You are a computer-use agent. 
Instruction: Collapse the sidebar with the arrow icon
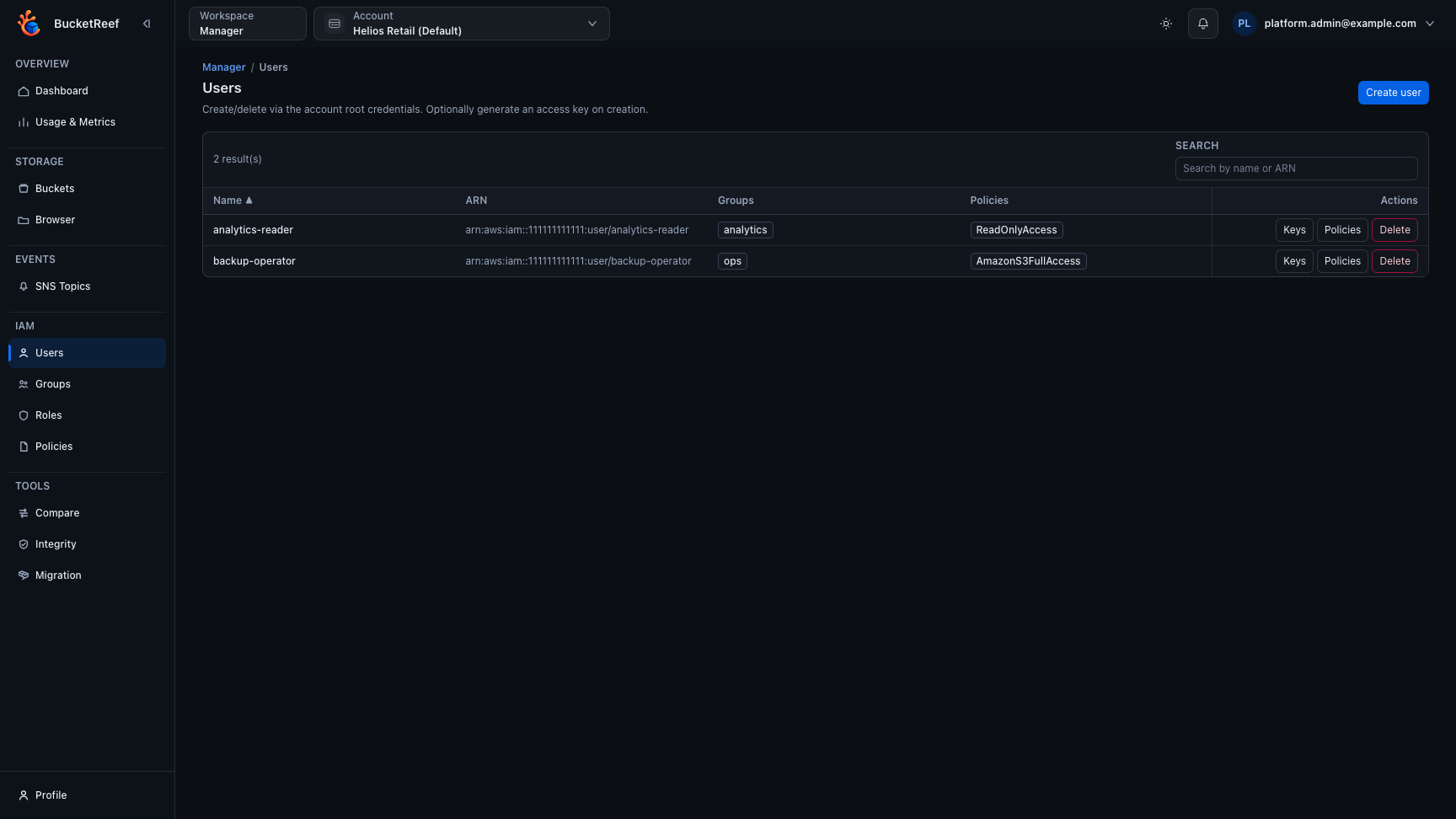pos(147,24)
